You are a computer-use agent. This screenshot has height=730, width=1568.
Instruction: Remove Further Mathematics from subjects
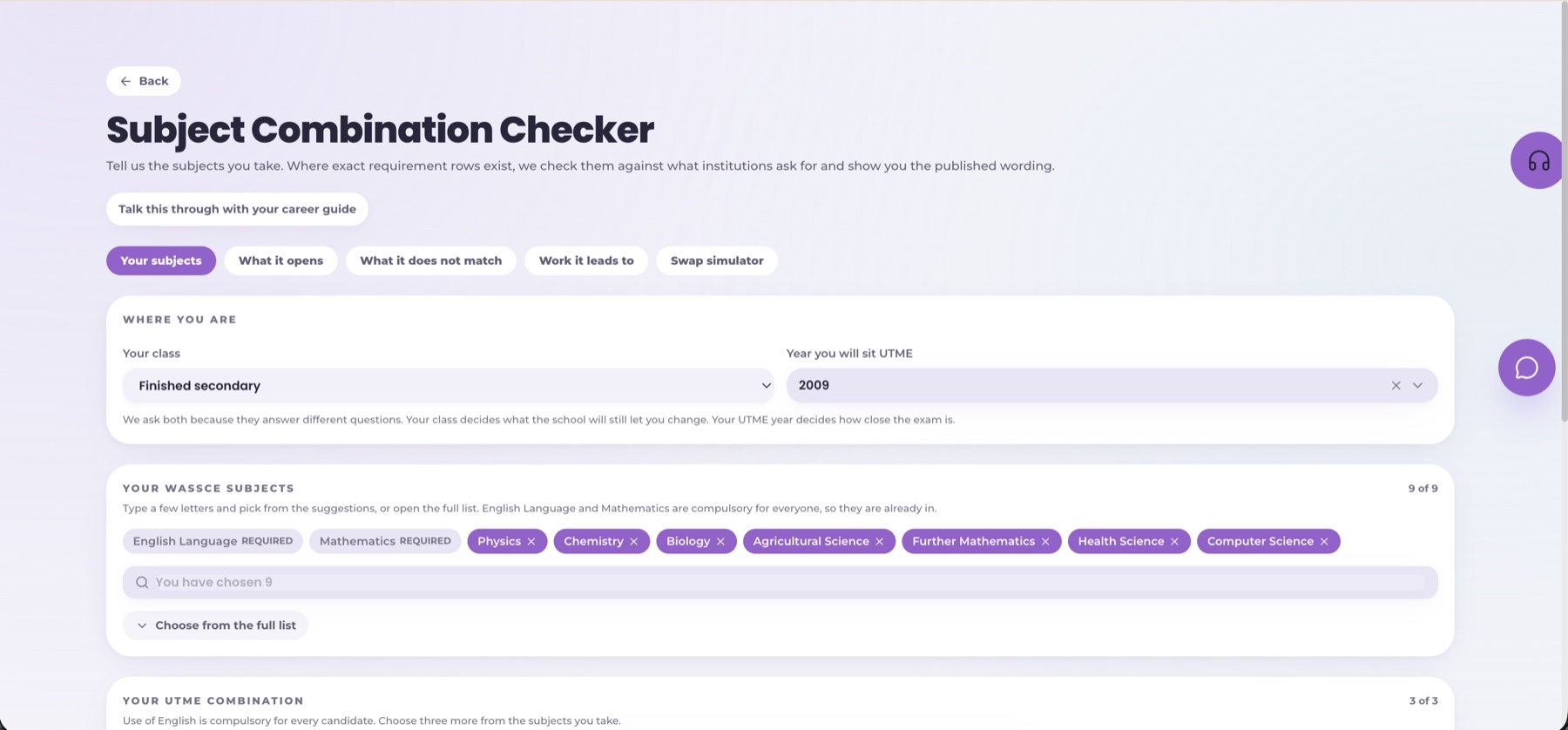point(1045,542)
